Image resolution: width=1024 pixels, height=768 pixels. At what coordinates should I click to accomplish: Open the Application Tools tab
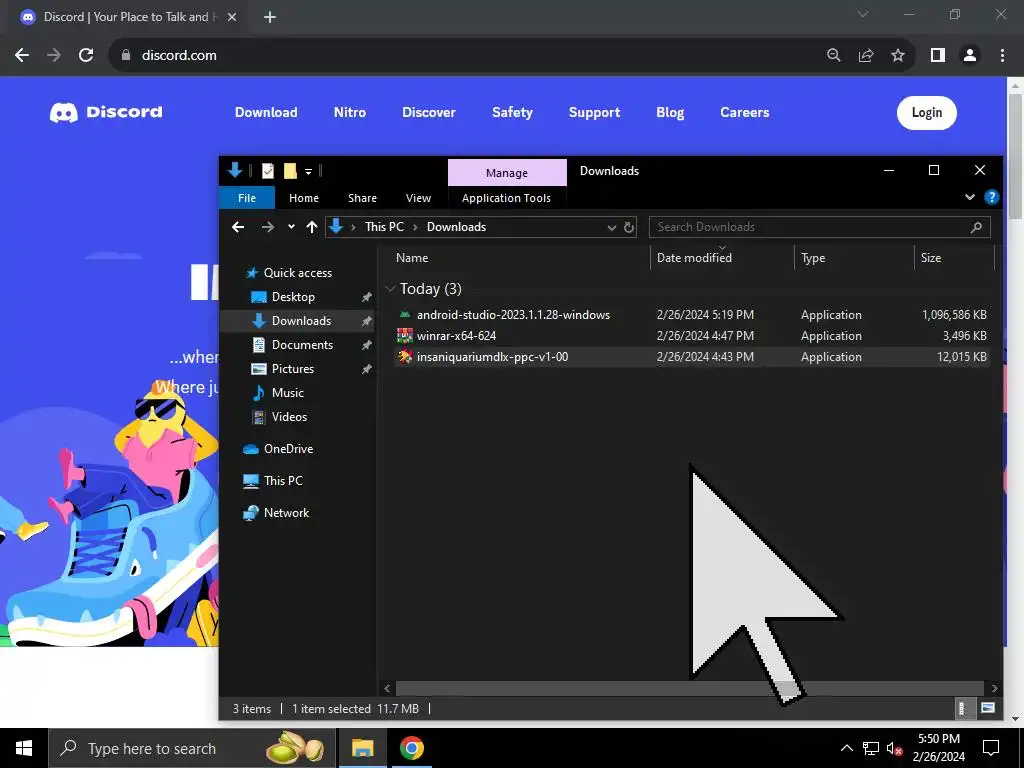506,198
